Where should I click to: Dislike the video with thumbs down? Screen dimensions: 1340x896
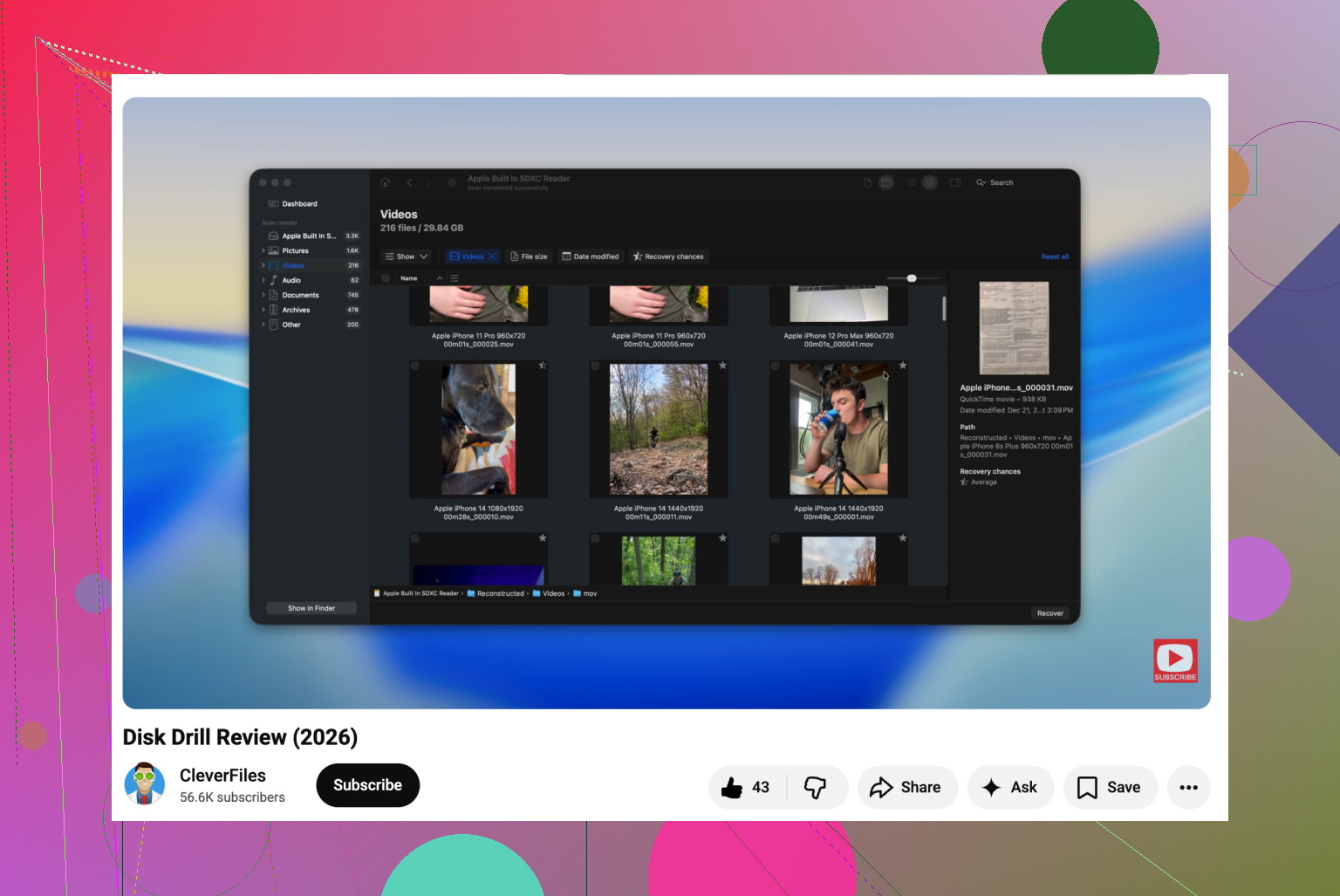pos(815,788)
